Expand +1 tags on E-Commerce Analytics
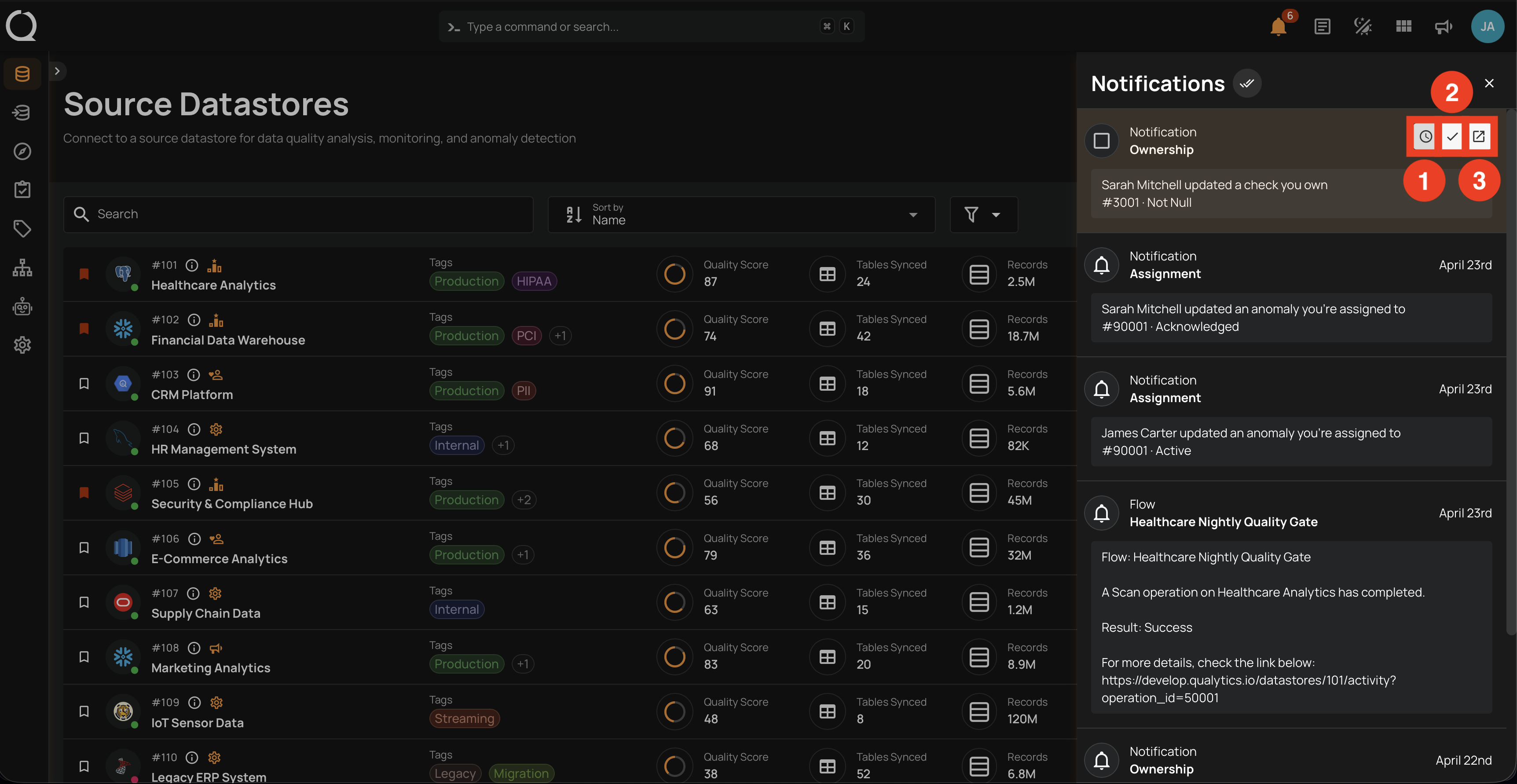The height and width of the screenshot is (784, 1517). coord(523,555)
